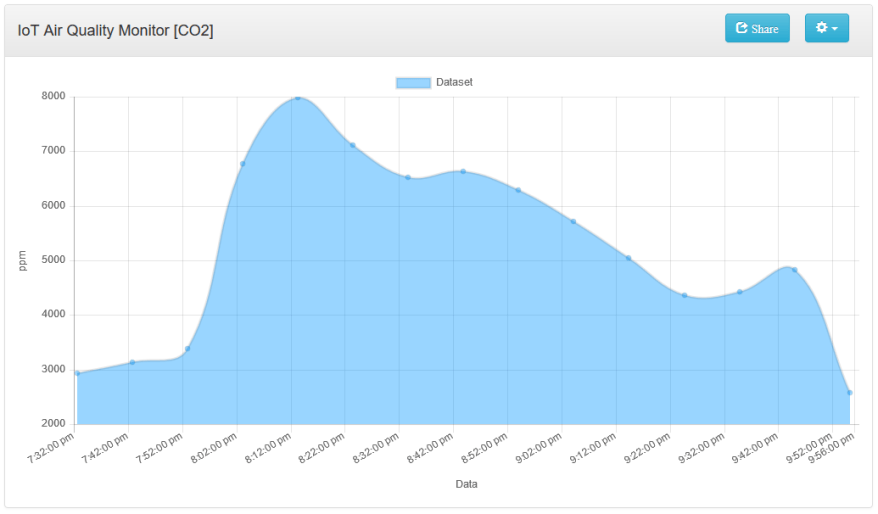This screenshot has width=878, height=514.
Task: Click the Dataset legend label text
Action: click(454, 83)
